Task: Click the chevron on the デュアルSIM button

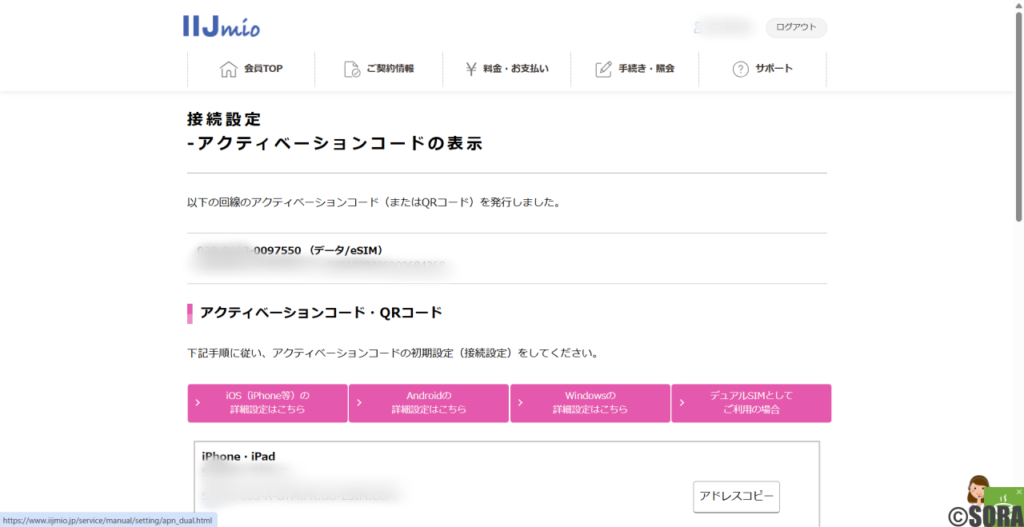Action: (682, 403)
